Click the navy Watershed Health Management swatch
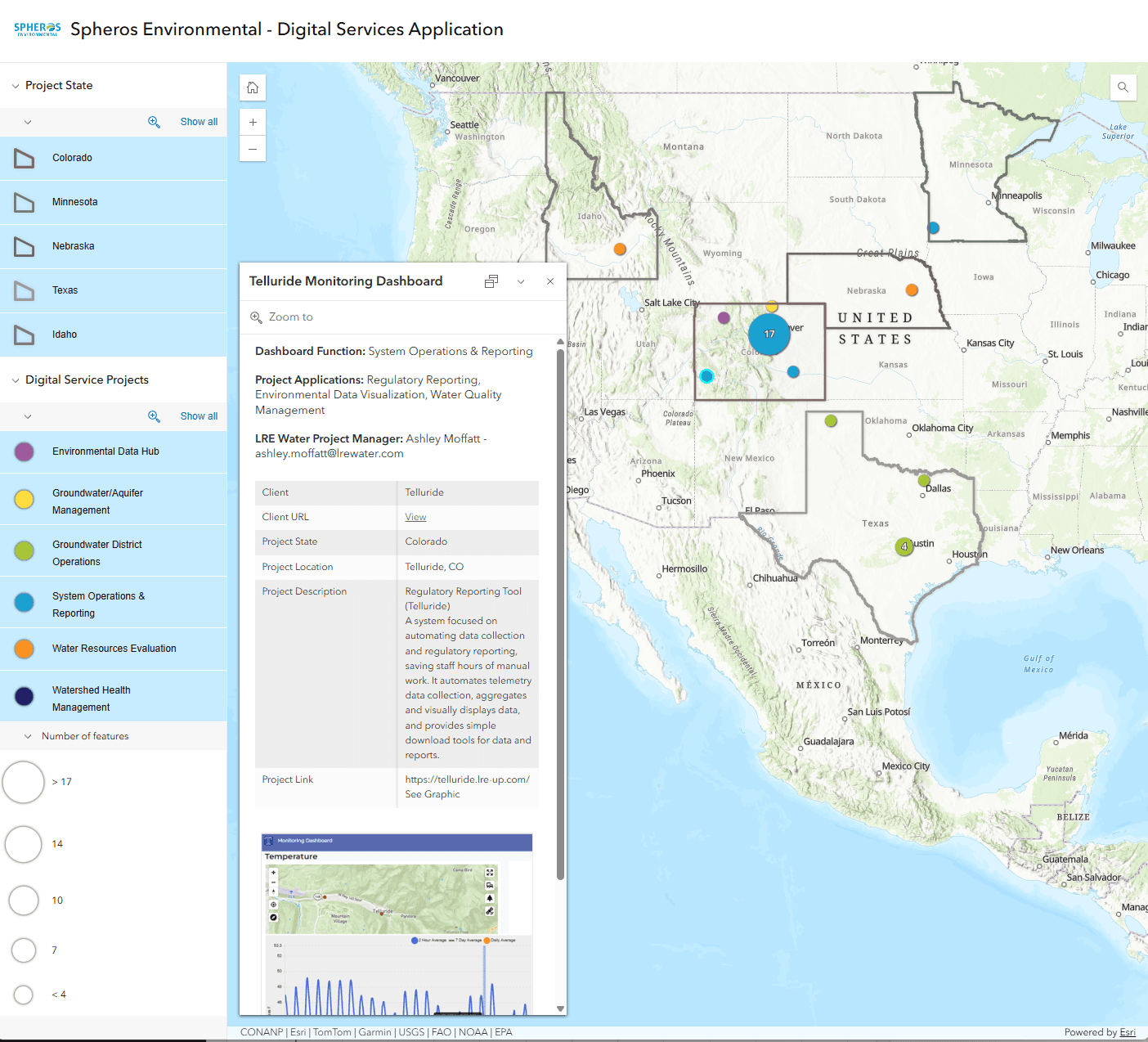Viewport: 1148px width, 1042px height. pyautogui.click(x=25, y=696)
